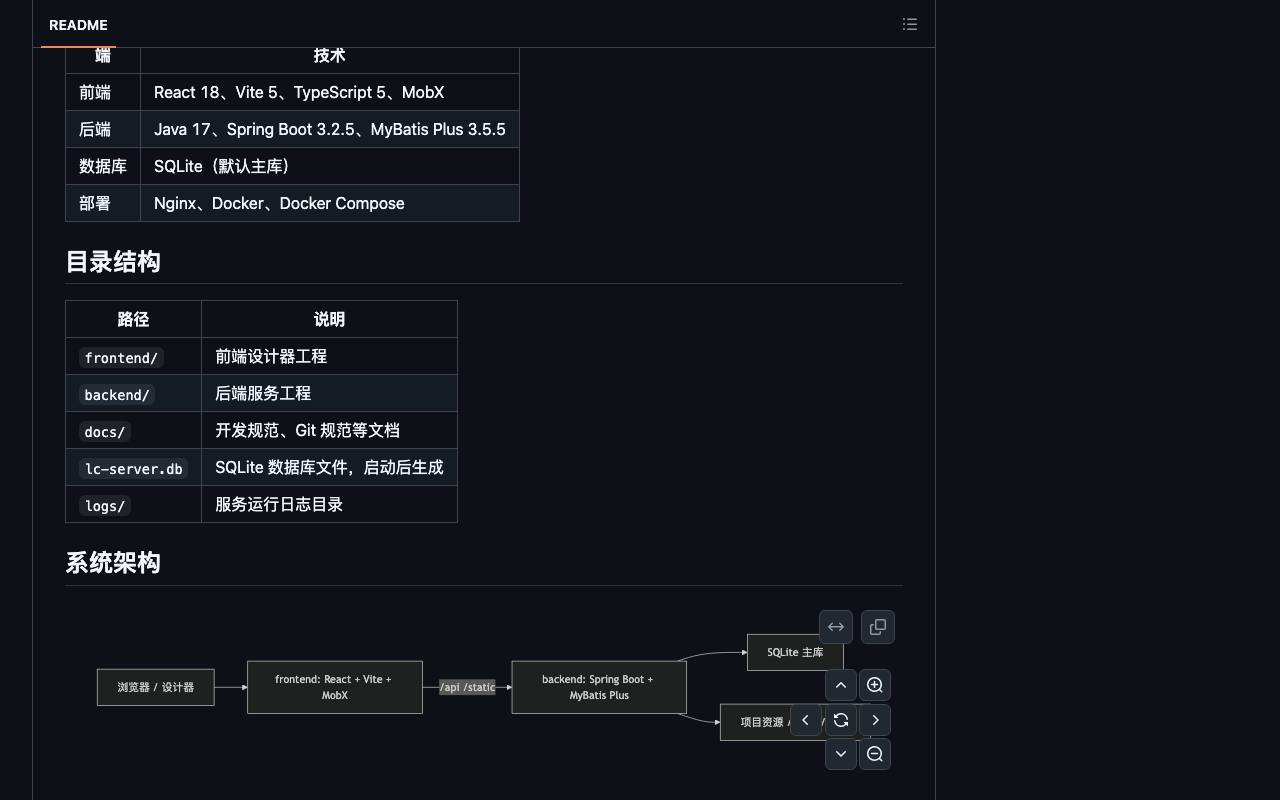
Task: Reset the diagram view
Action: point(841,720)
